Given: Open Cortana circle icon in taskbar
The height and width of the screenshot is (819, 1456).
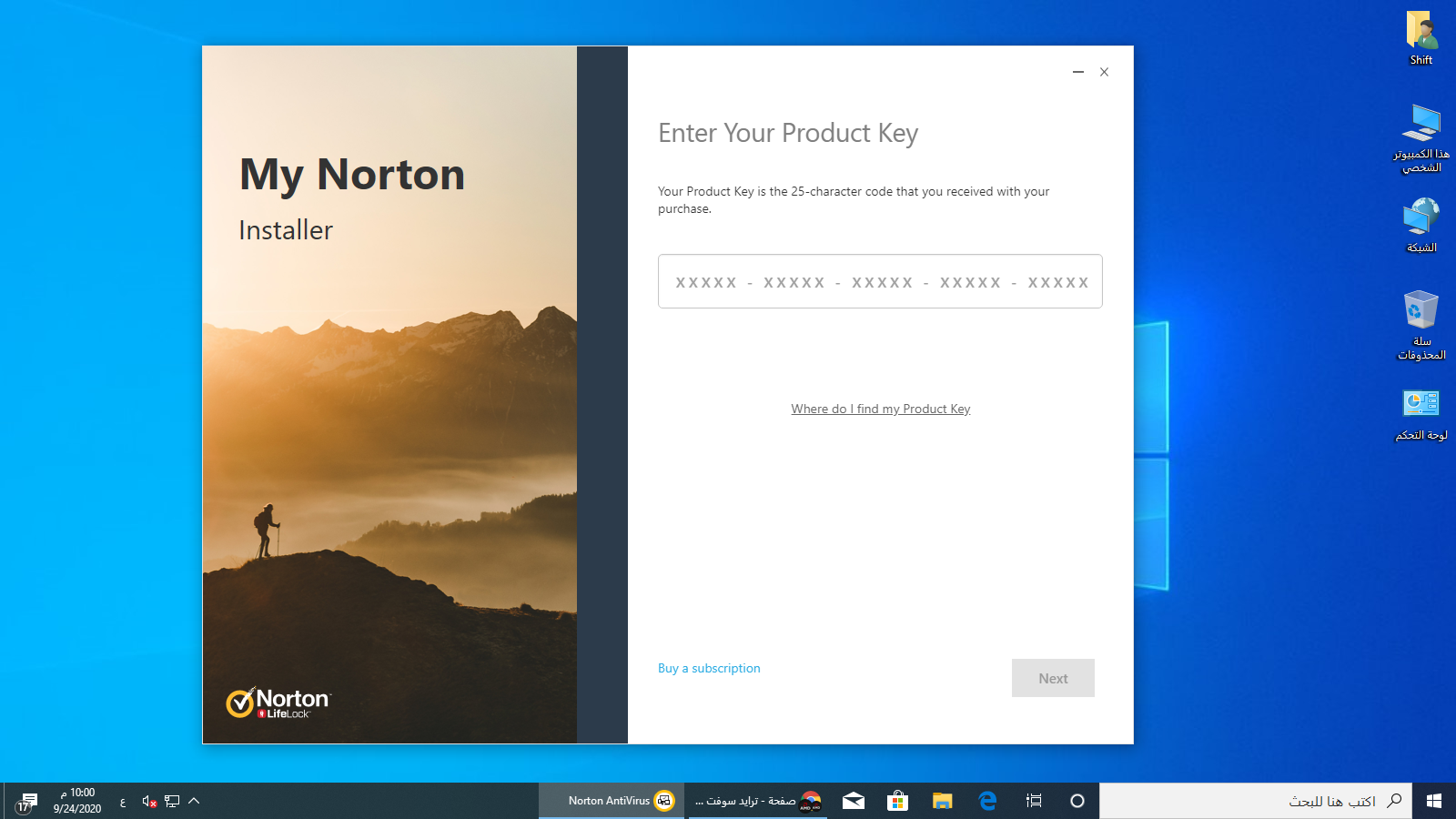Looking at the screenshot, I should 1077,801.
